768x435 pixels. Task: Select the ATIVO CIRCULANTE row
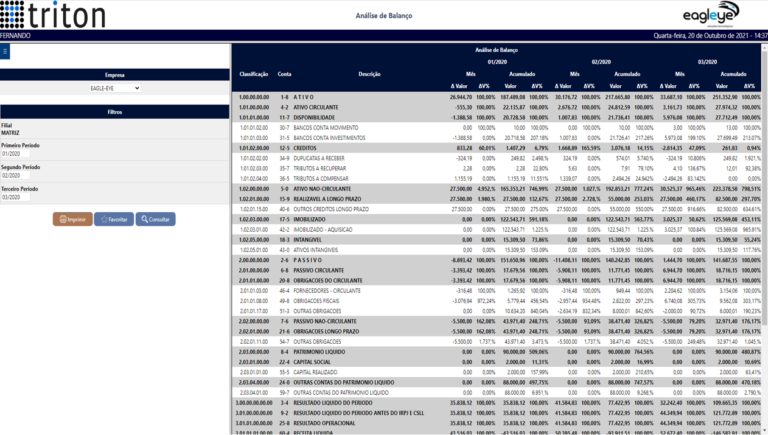tap(497, 107)
